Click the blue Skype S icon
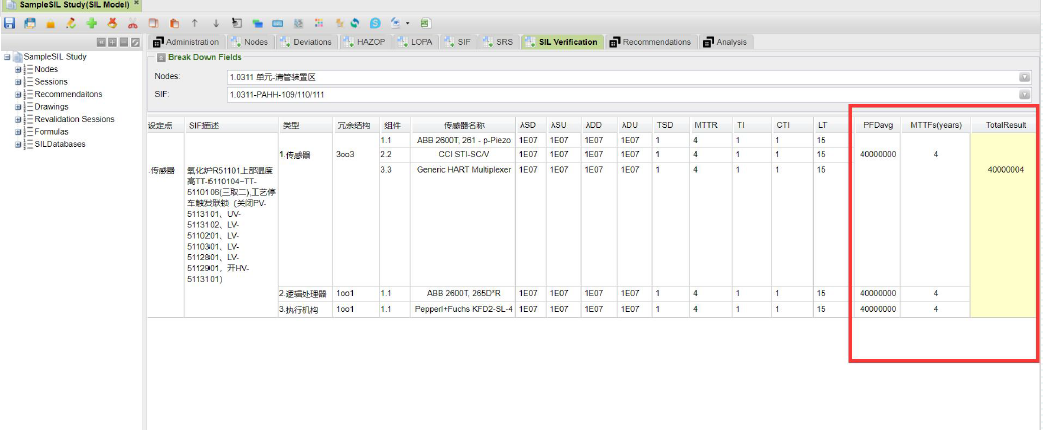This screenshot has width=1043, height=430. (374, 22)
